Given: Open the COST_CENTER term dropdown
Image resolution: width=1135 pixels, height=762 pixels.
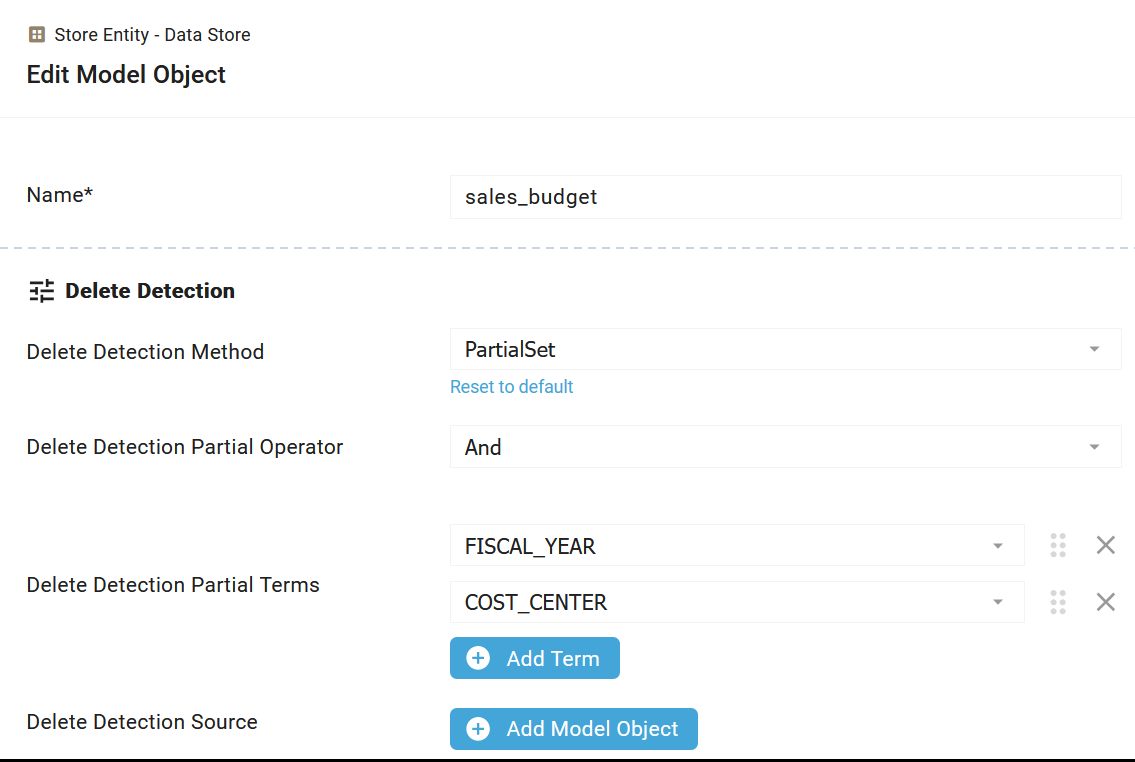Looking at the screenshot, I should click(737, 602).
